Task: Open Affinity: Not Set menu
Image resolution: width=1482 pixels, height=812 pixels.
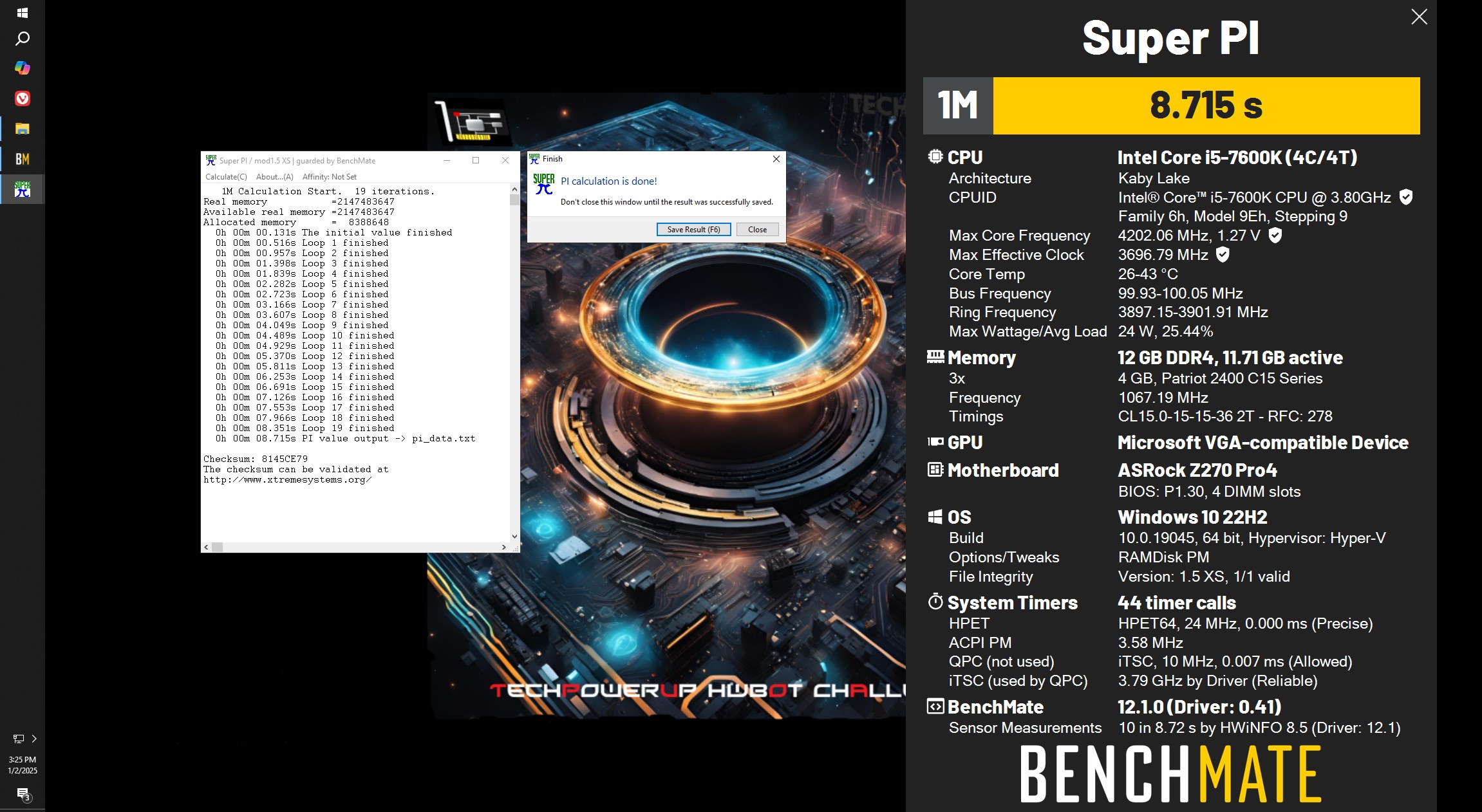Action: [329, 177]
